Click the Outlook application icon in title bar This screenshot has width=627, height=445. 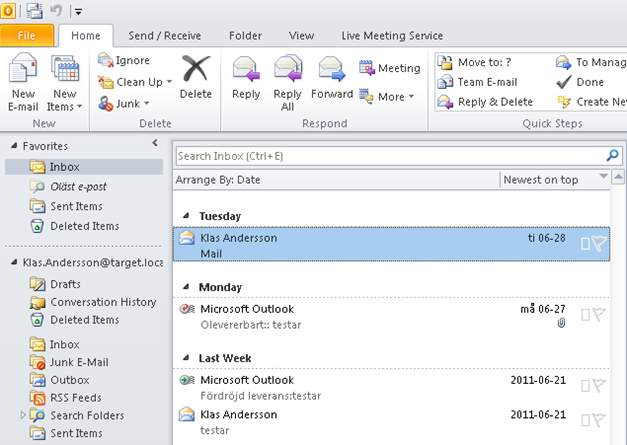point(8,10)
